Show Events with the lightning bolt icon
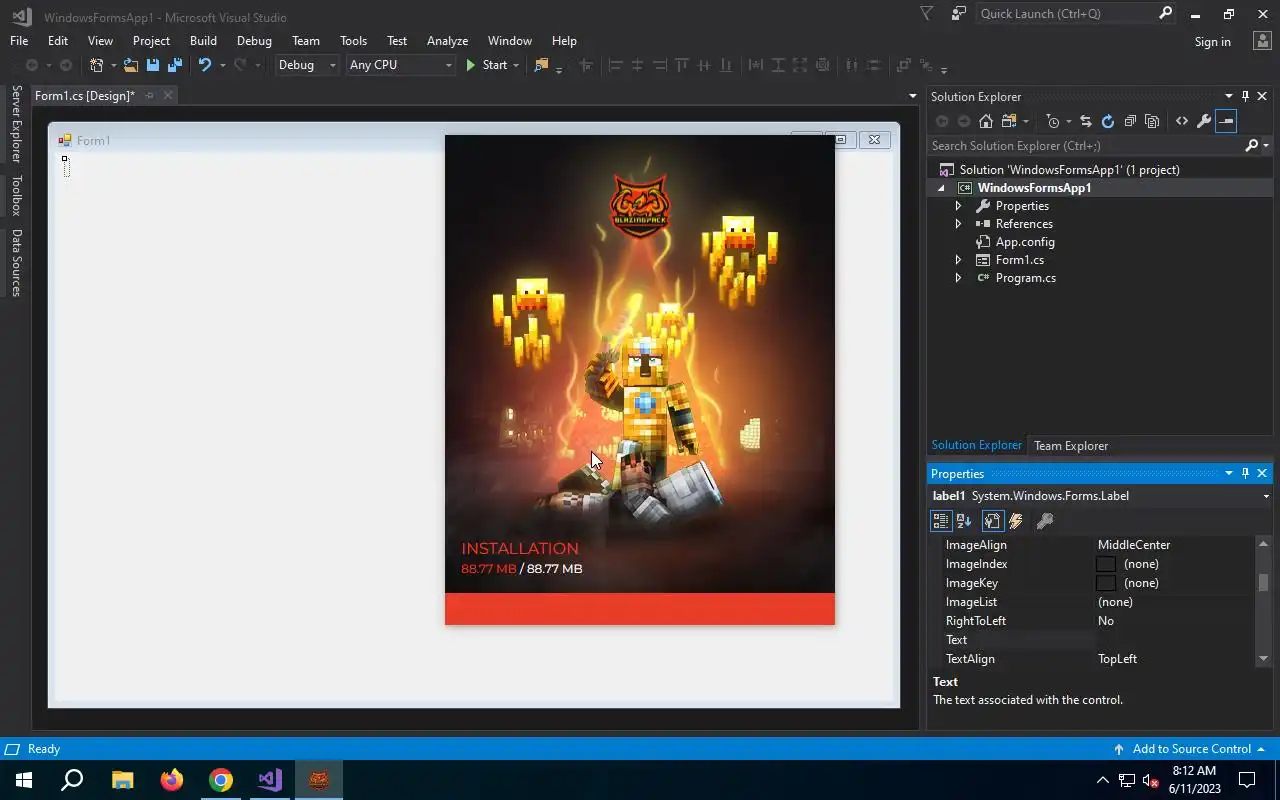The height and width of the screenshot is (800, 1280). click(x=1016, y=521)
